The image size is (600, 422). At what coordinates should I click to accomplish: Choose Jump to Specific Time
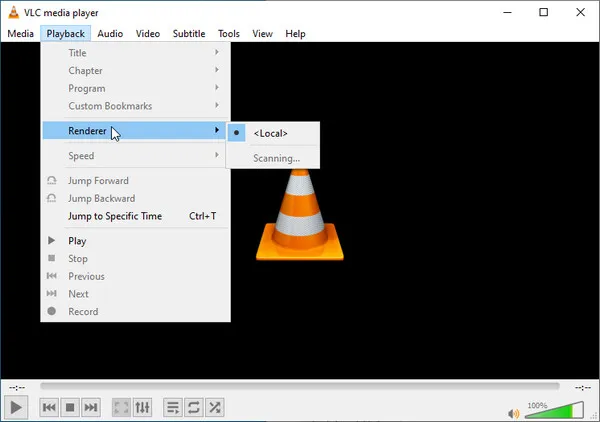pyautogui.click(x=115, y=216)
